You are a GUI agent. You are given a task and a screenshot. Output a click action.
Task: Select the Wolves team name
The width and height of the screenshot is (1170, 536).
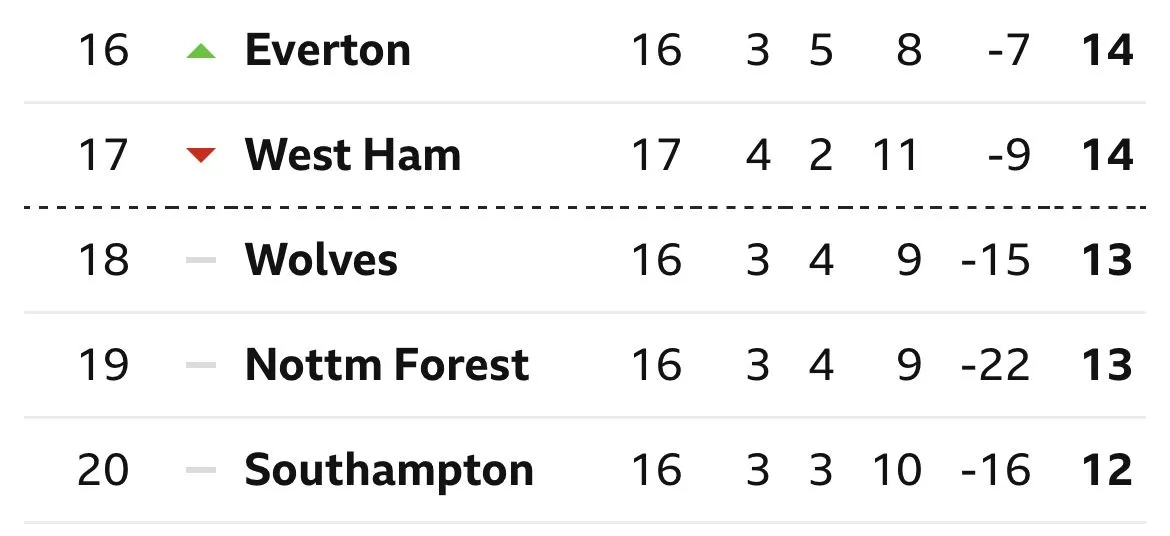pos(321,260)
